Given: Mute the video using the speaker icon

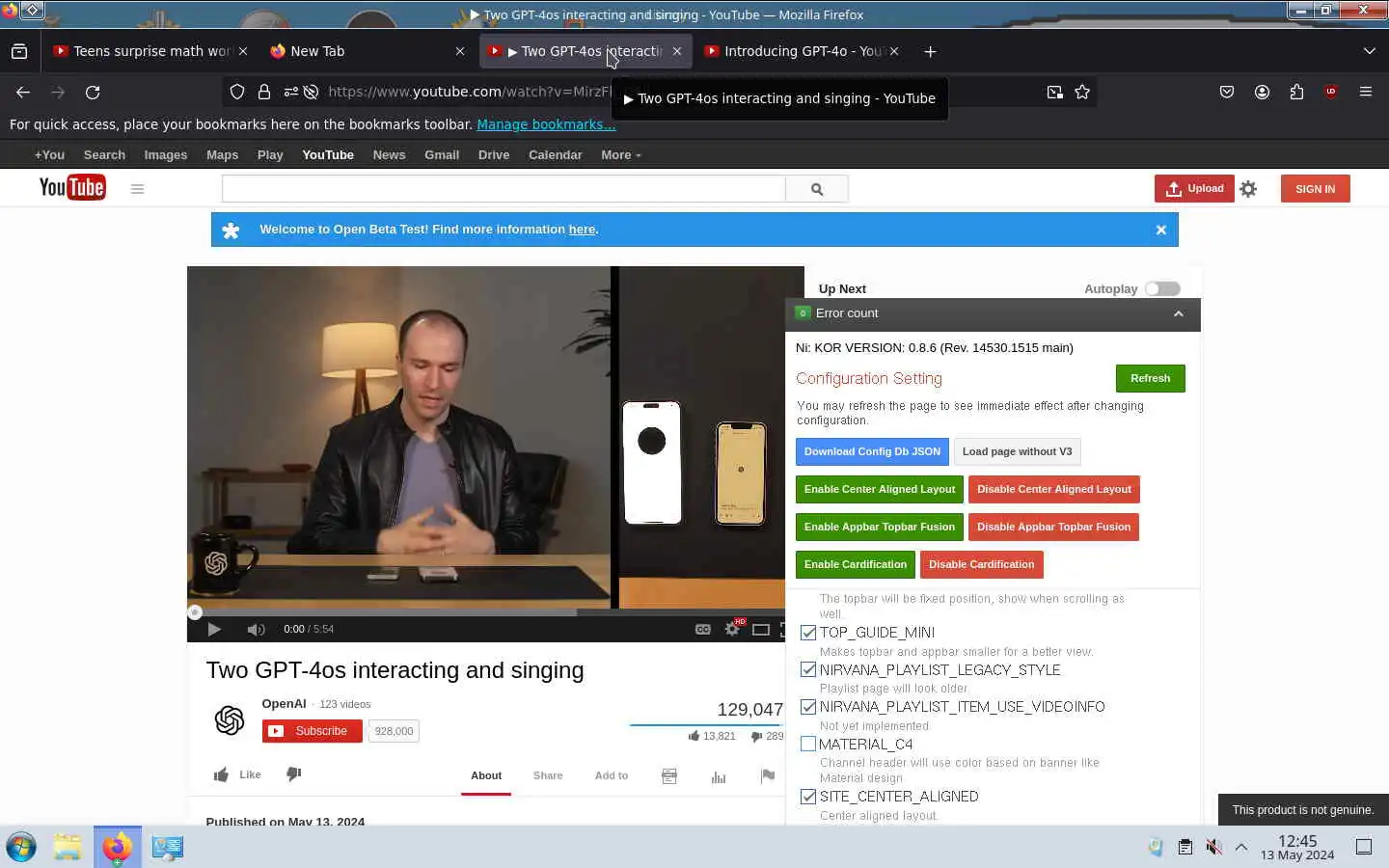Looking at the screenshot, I should click(x=256, y=629).
